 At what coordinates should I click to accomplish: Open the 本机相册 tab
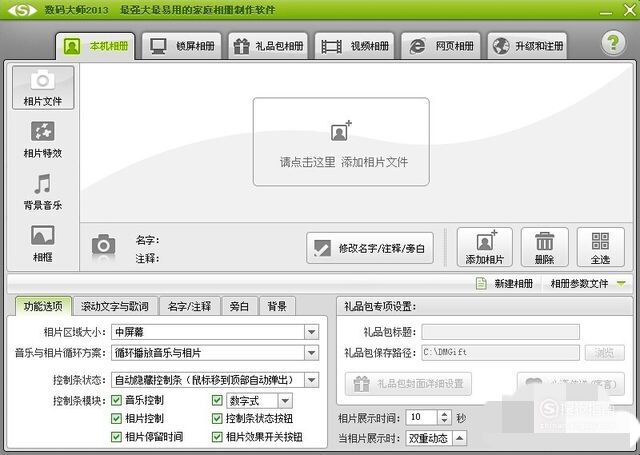click(95, 46)
